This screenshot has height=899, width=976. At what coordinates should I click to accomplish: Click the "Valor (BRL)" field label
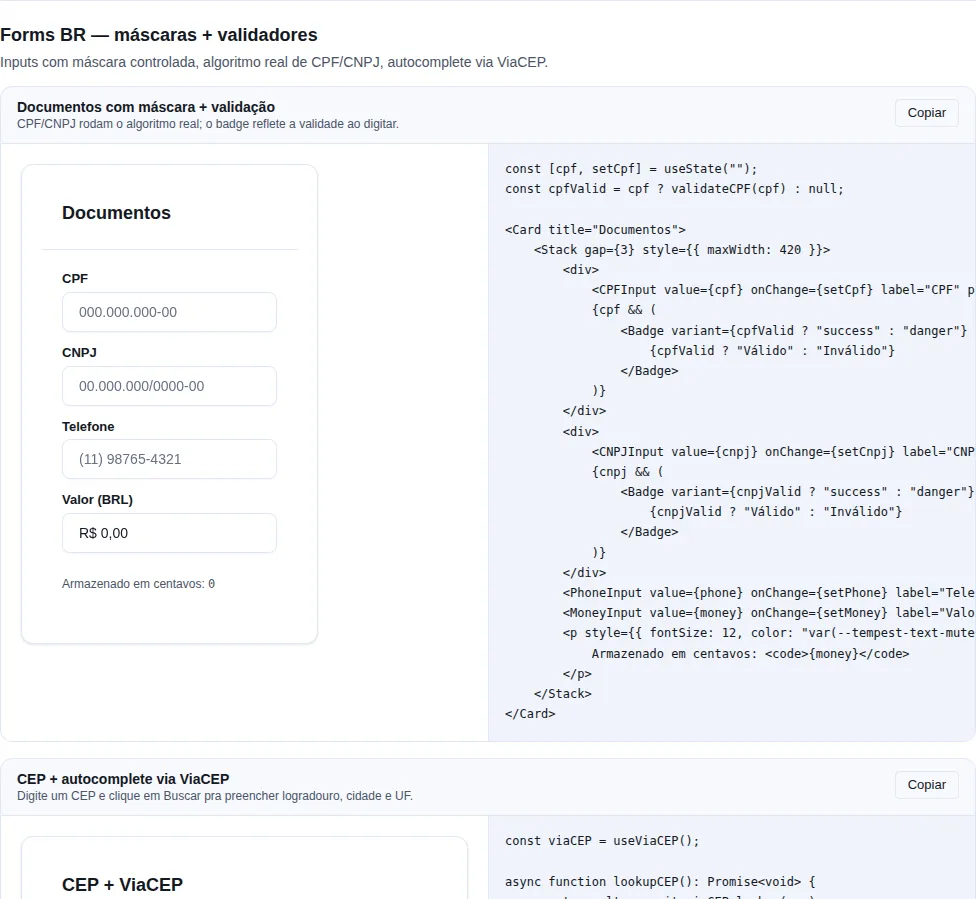click(x=97, y=499)
